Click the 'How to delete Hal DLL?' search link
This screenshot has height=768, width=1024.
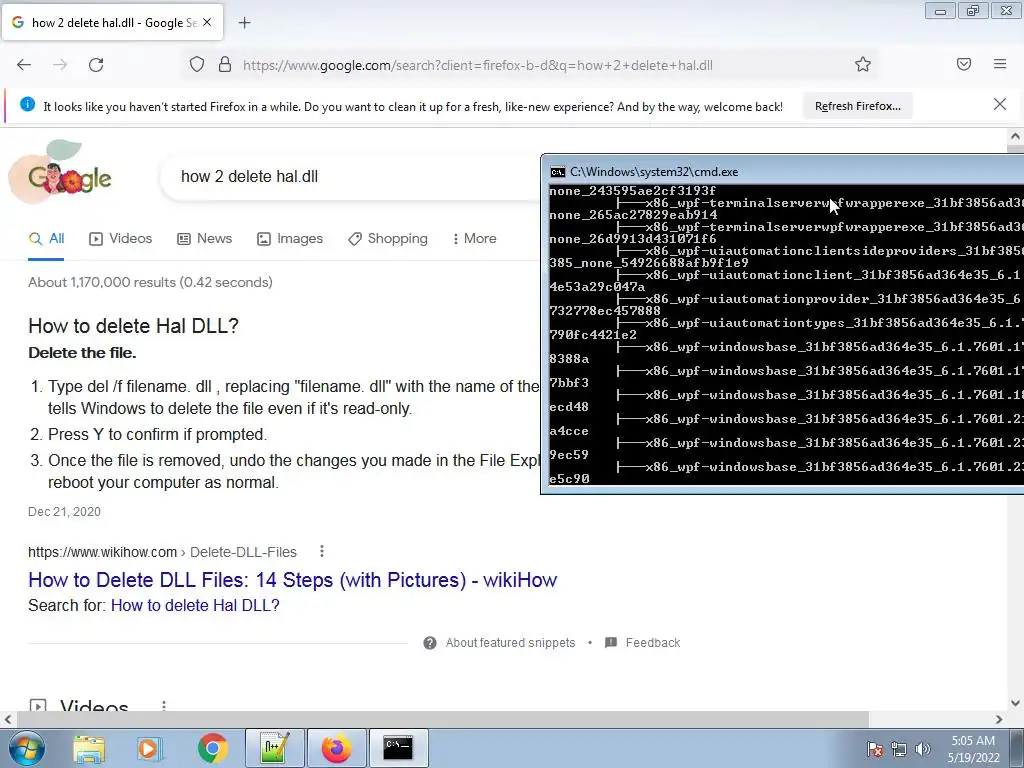click(x=195, y=605)
